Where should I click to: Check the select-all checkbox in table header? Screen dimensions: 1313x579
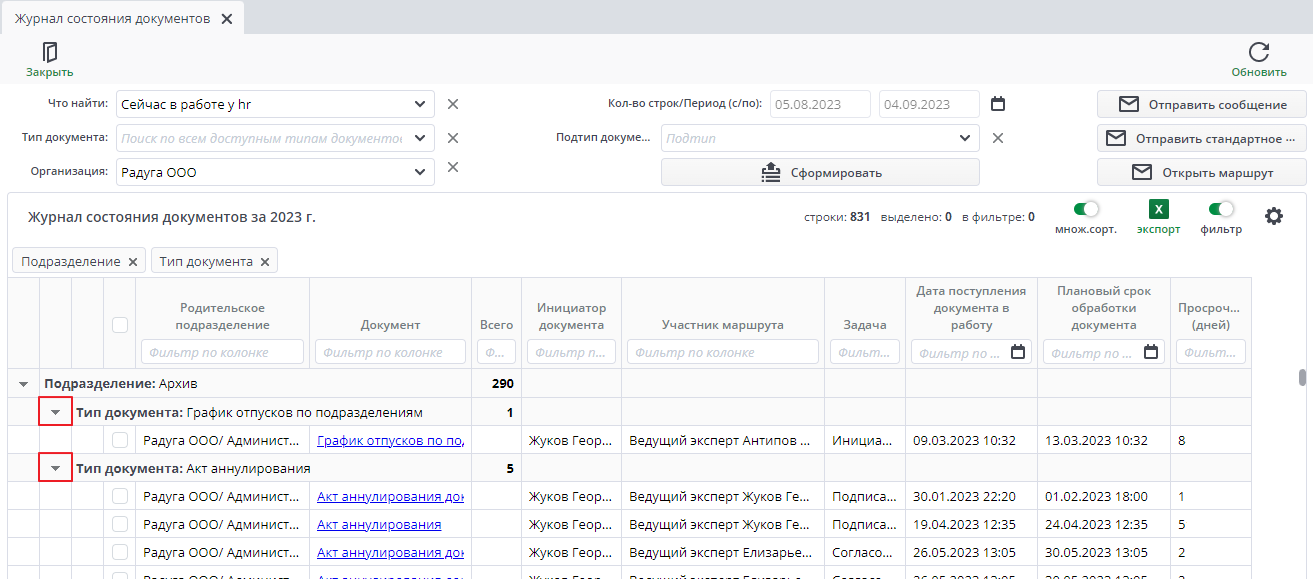pyautogui.click(x=120, y=324)
